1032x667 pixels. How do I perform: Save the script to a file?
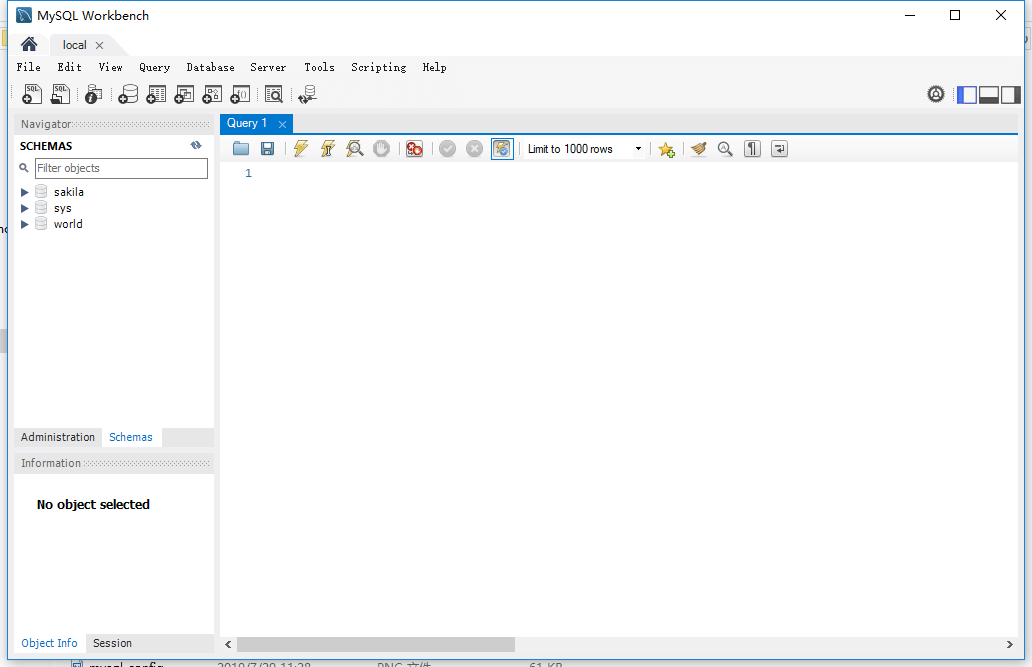[x=267, y=149]
